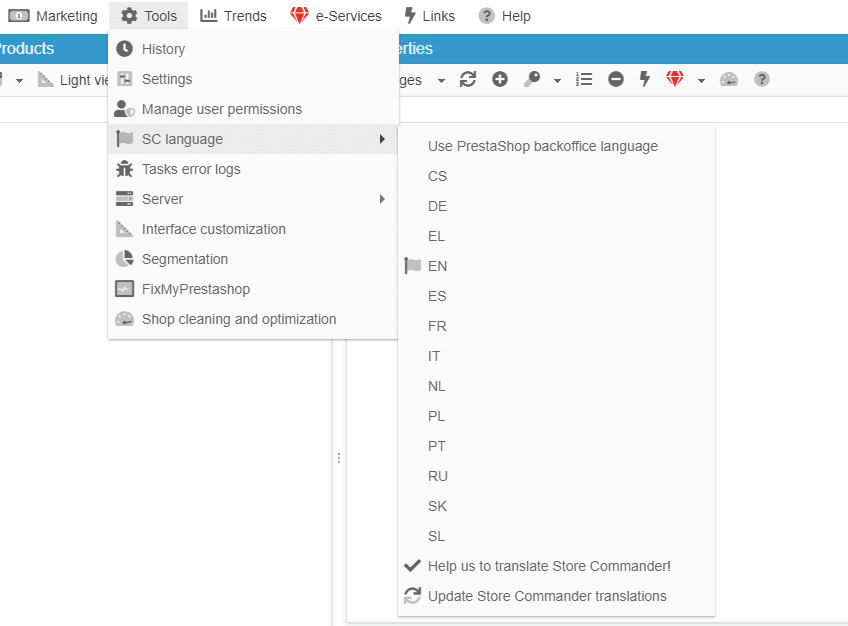Click the refresh icon in properties toolbar
The image size is (848, 626).
click(x=468, y=80)
